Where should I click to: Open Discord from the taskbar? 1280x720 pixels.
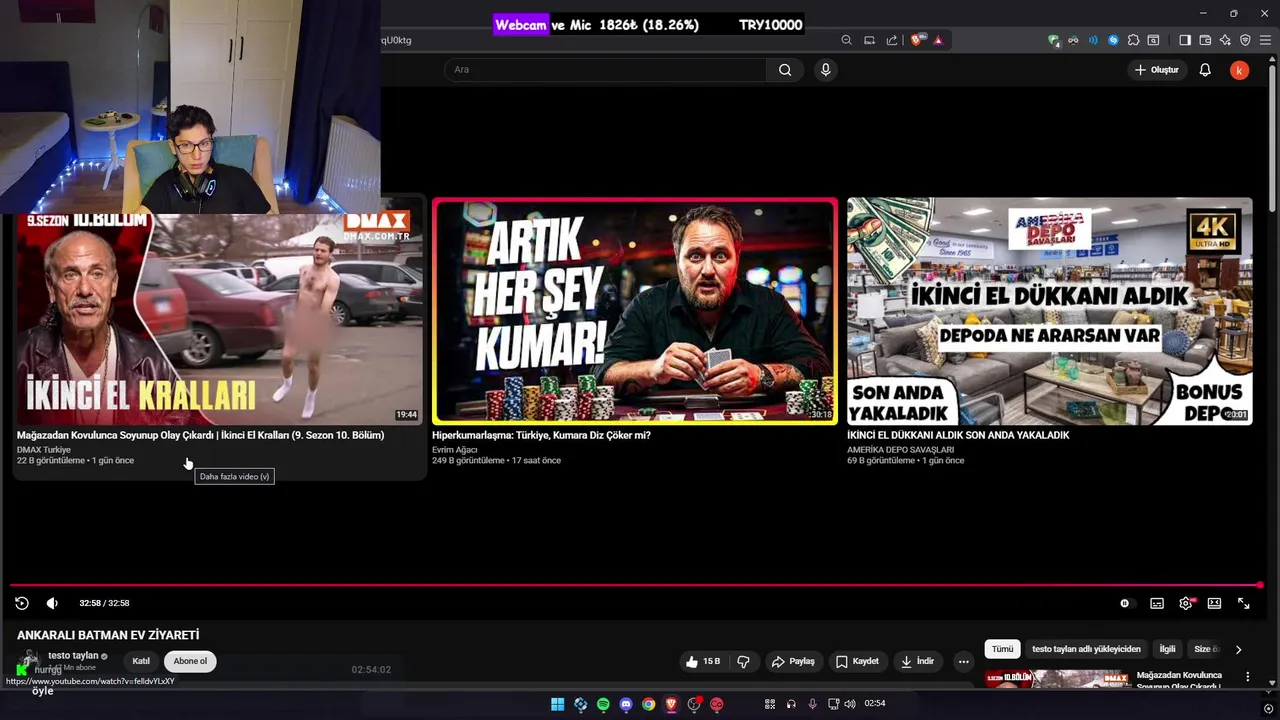[626, 704]
